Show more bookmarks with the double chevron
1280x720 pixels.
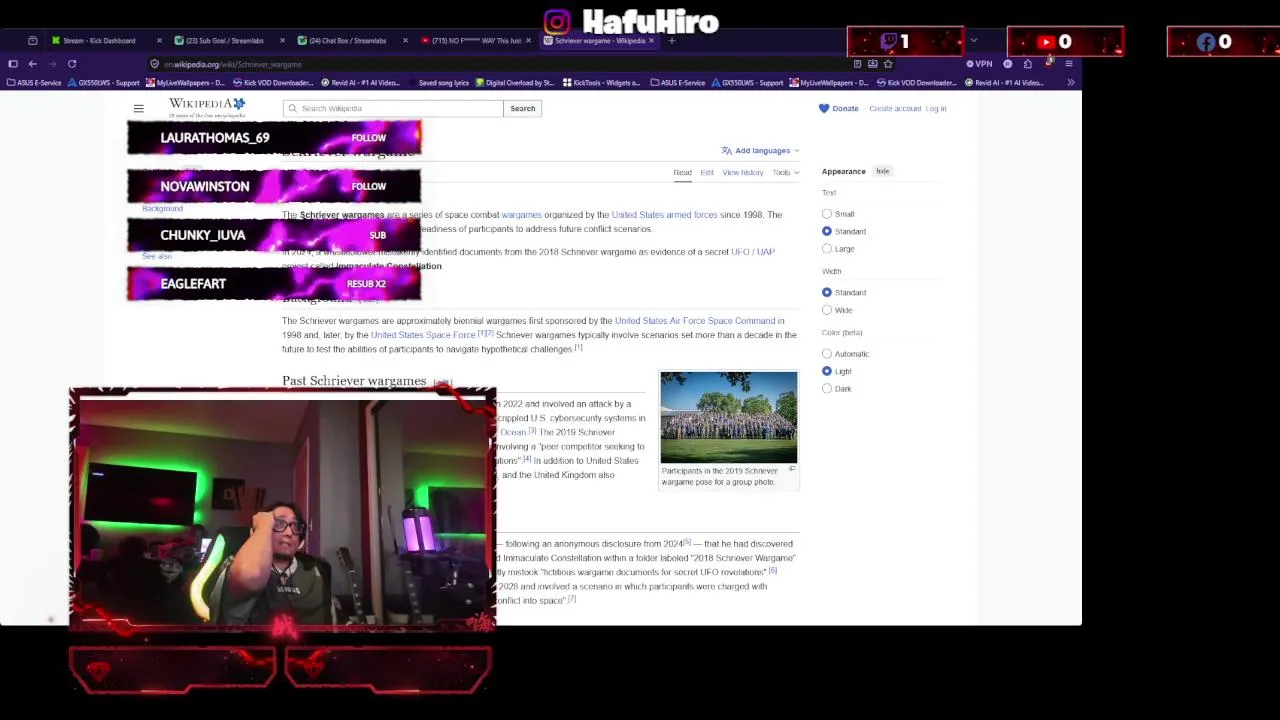click(x=1070, y=83)
